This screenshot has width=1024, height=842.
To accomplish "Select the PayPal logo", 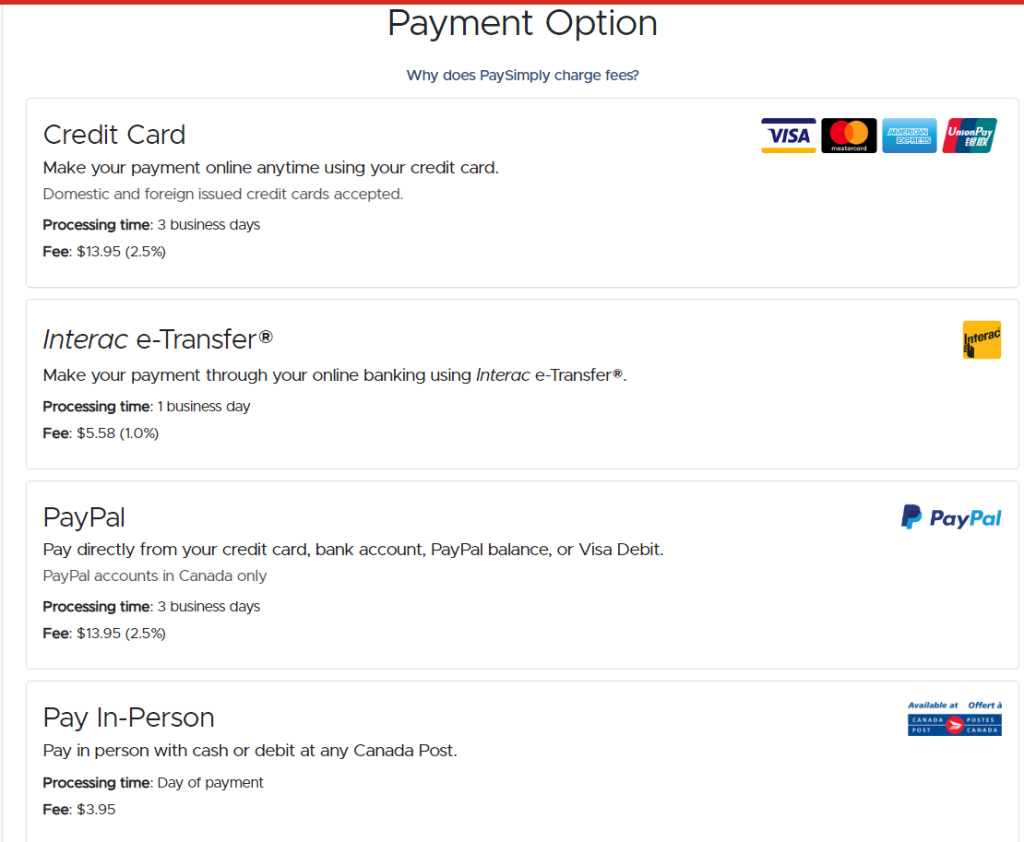I will click(x=950, y=517).
